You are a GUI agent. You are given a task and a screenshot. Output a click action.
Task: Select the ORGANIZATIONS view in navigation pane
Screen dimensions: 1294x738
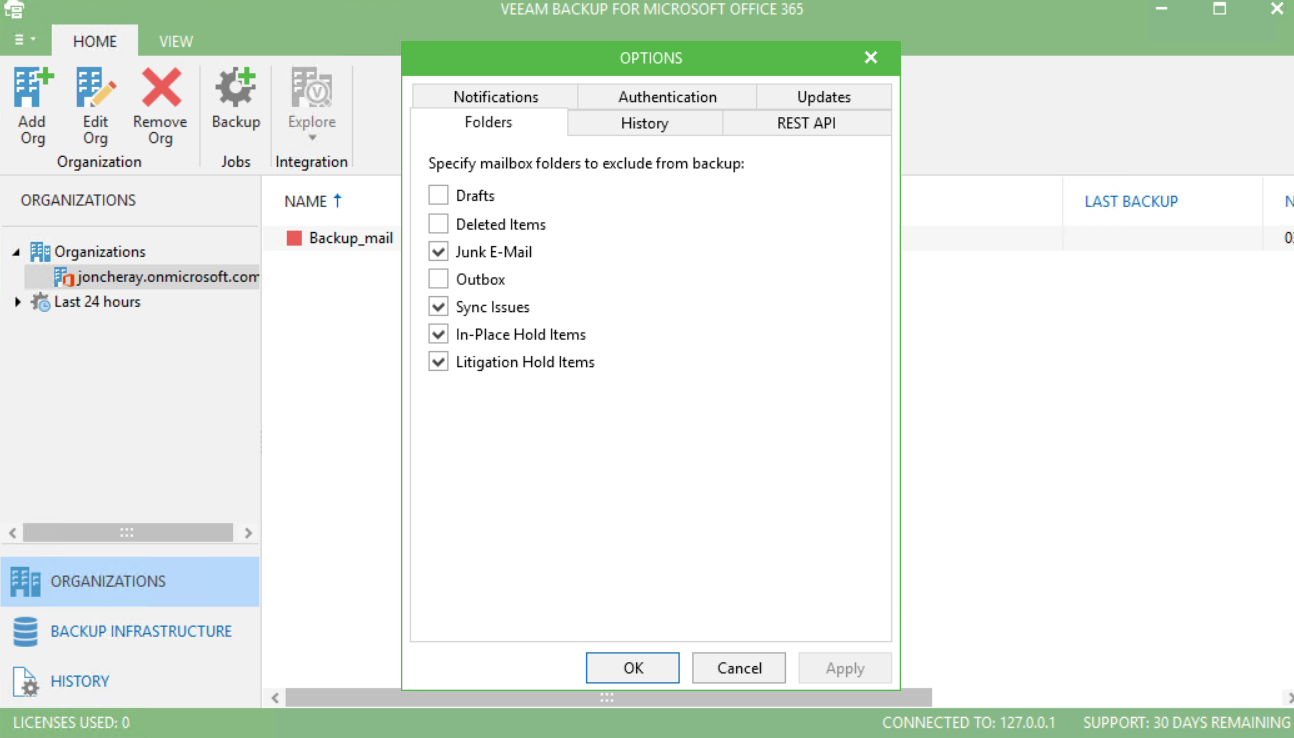(130, 581)
